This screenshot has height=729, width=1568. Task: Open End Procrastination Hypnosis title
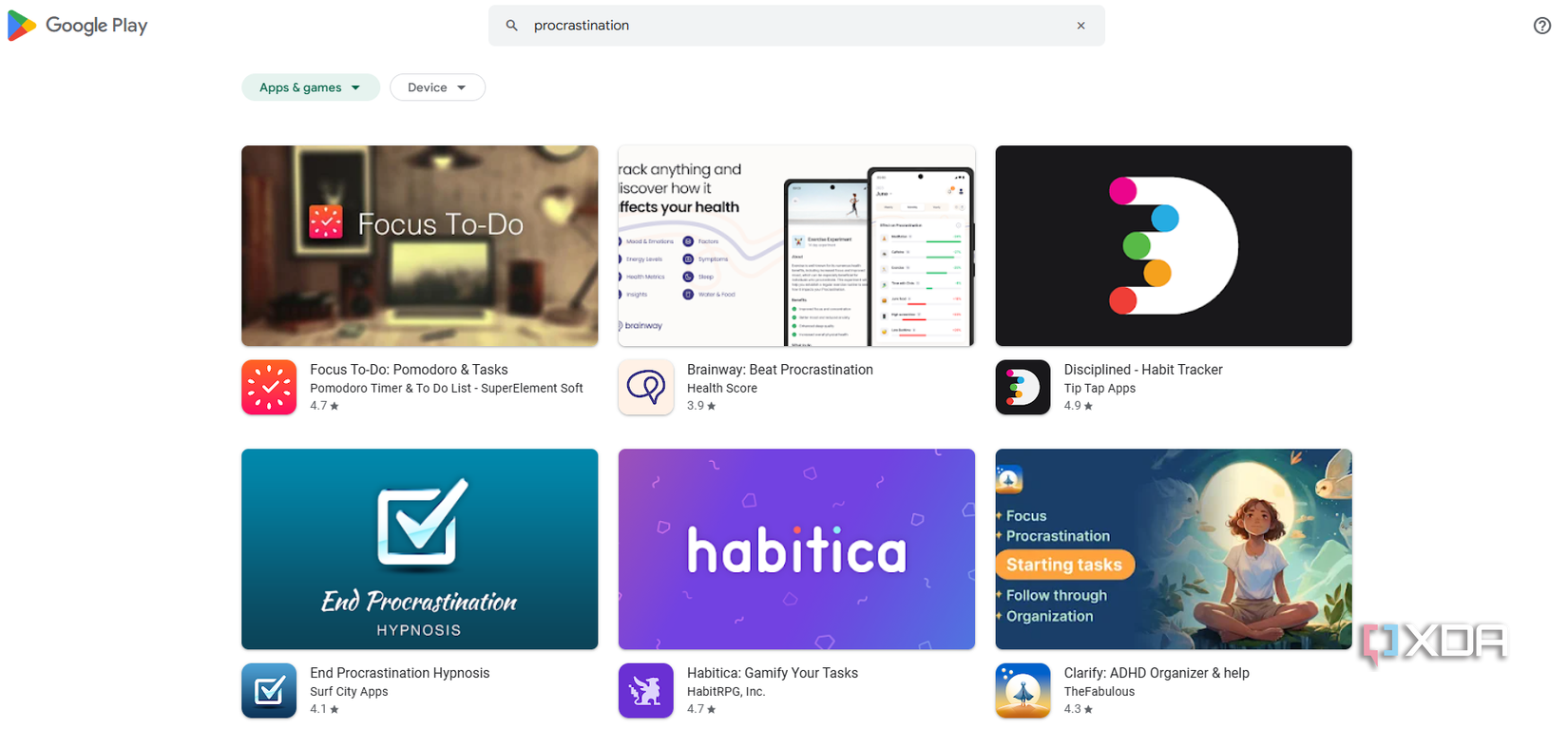coord(400,673)
